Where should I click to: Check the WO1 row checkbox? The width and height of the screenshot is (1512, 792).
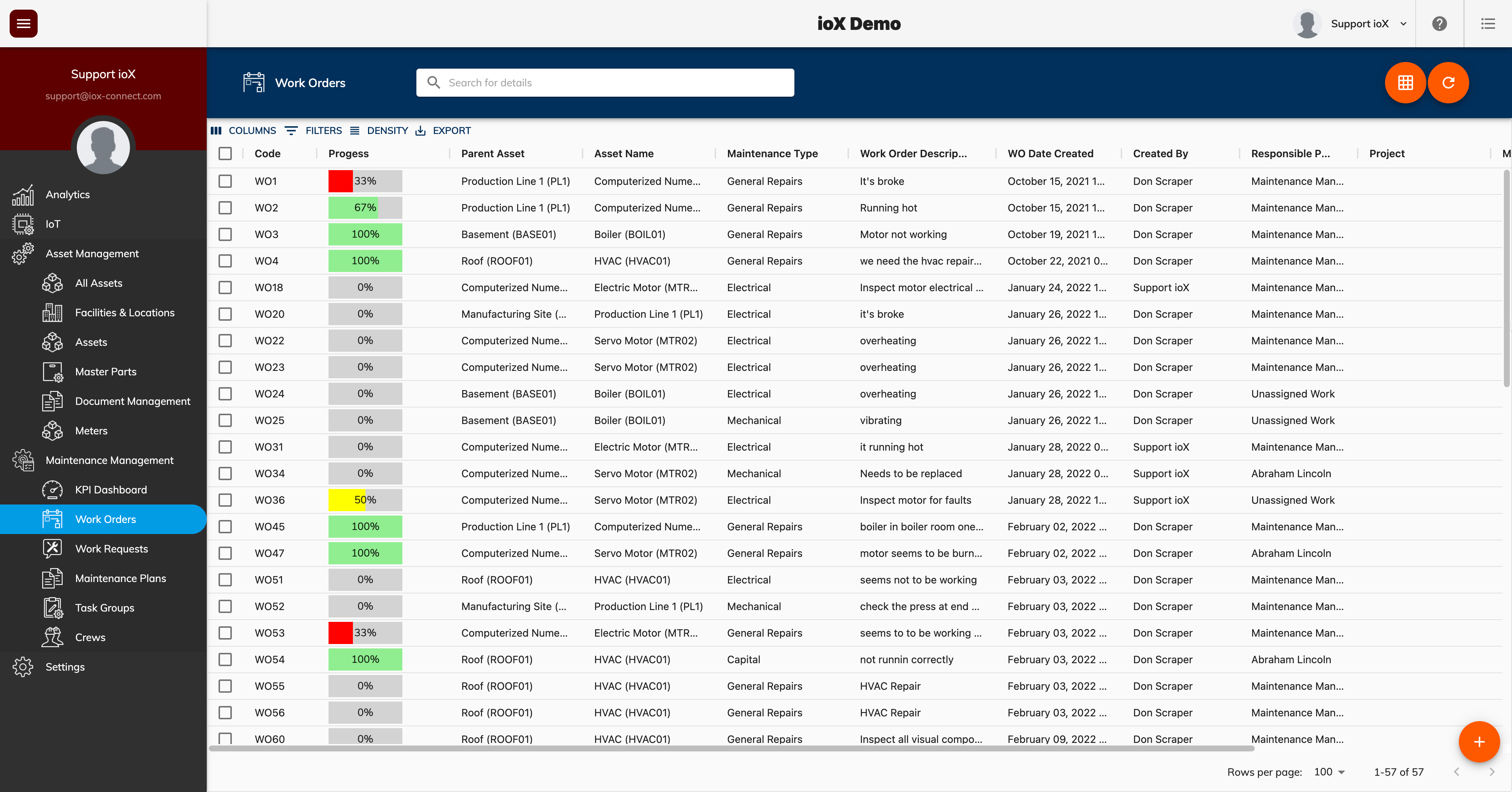click(x=225, y=181)
